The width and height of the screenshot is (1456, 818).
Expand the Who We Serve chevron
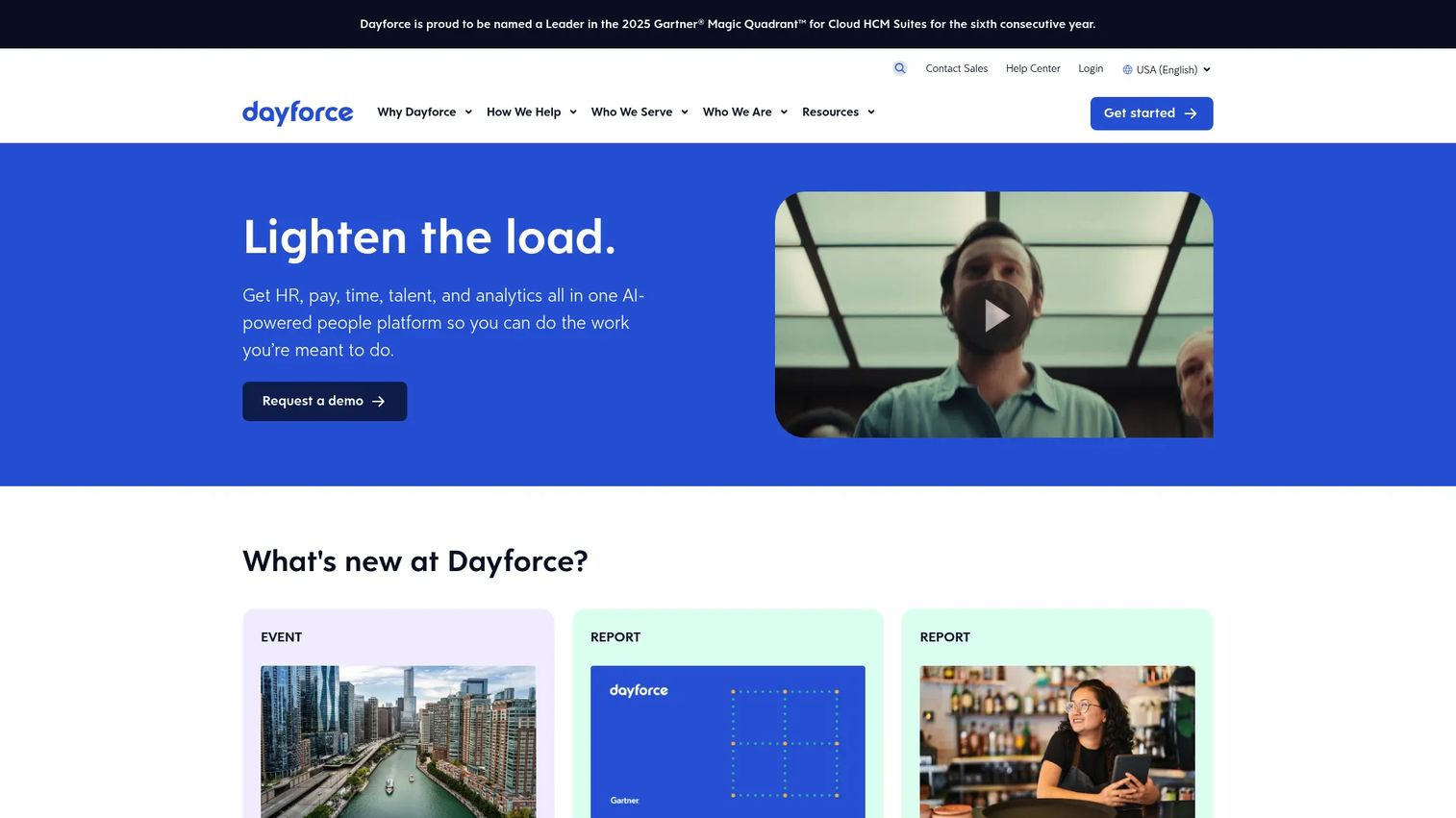[x=685, y=112]
